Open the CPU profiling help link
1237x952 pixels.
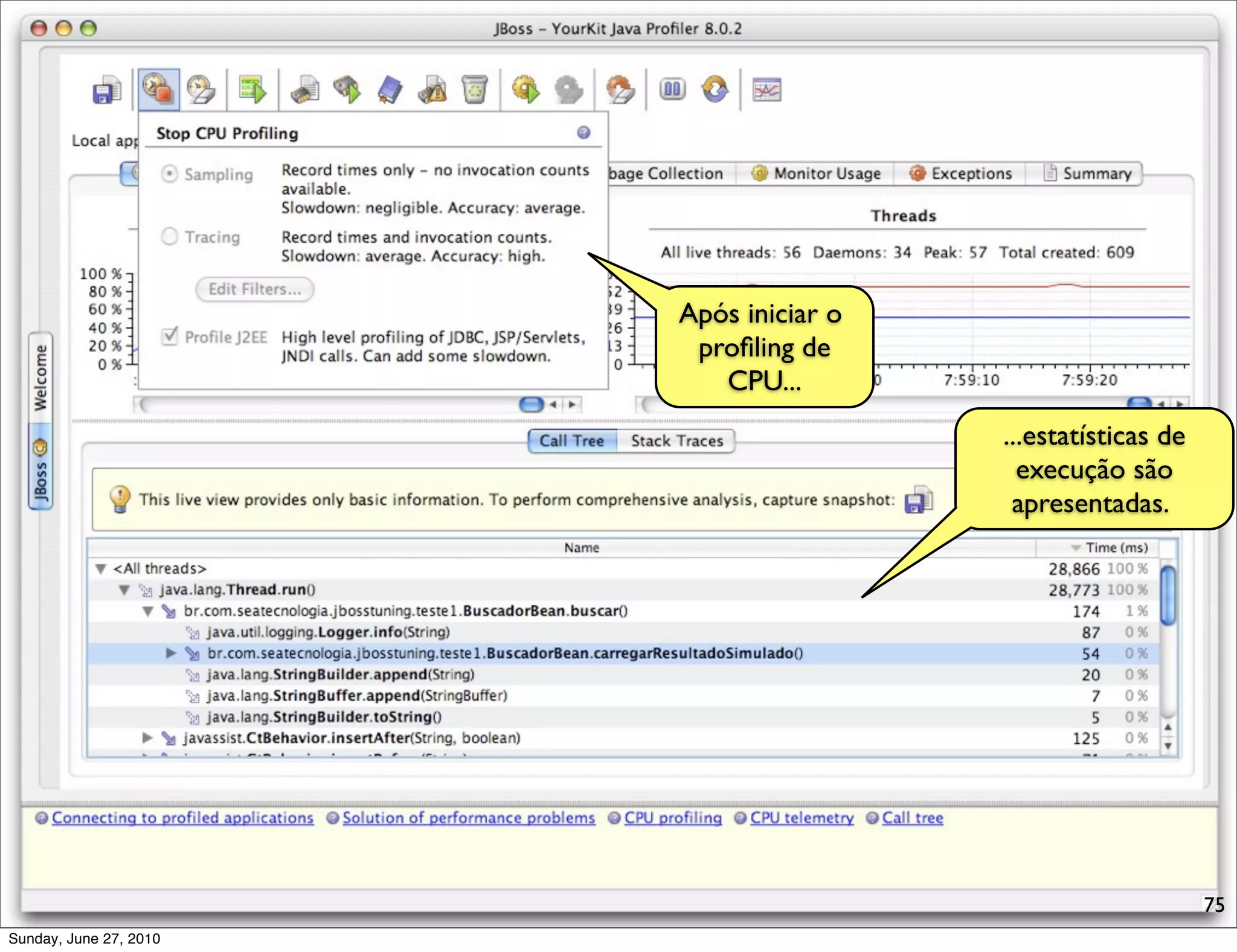672,818
